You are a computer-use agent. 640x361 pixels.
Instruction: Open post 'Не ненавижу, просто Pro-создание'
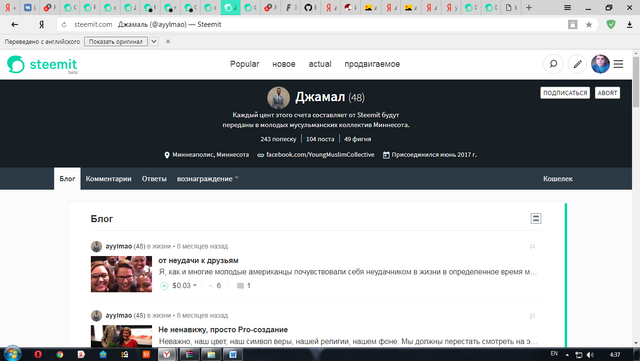[223, 330]
